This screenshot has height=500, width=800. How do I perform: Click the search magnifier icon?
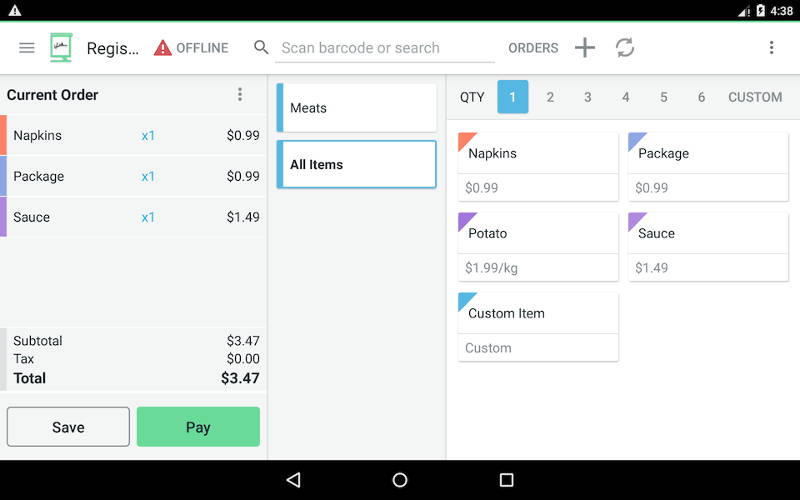click(261, 47)
